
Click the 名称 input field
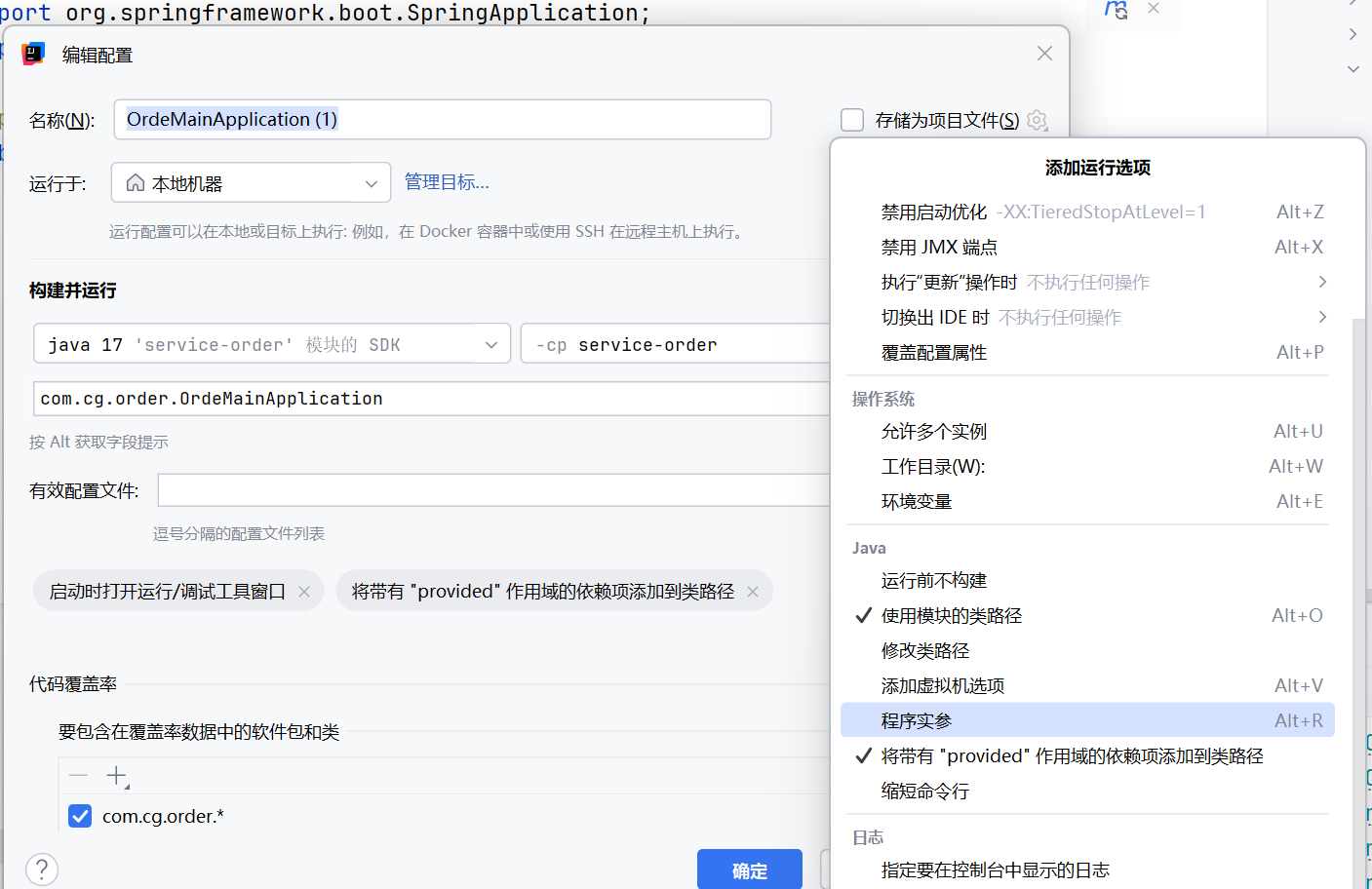click(x=390, y=119)
